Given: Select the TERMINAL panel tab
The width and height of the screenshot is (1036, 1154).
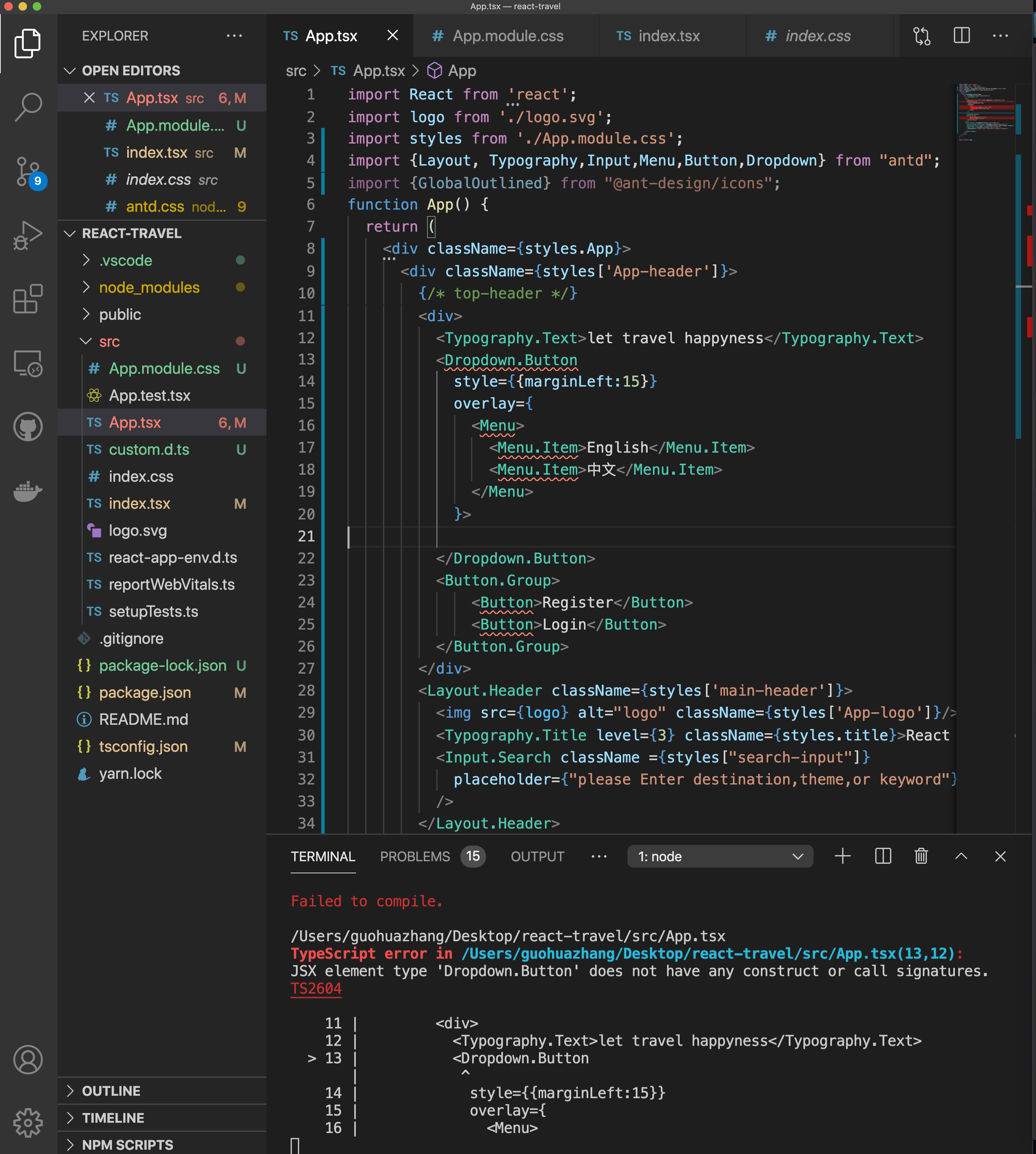Looking at the screenshot, I should click(323, 856).
